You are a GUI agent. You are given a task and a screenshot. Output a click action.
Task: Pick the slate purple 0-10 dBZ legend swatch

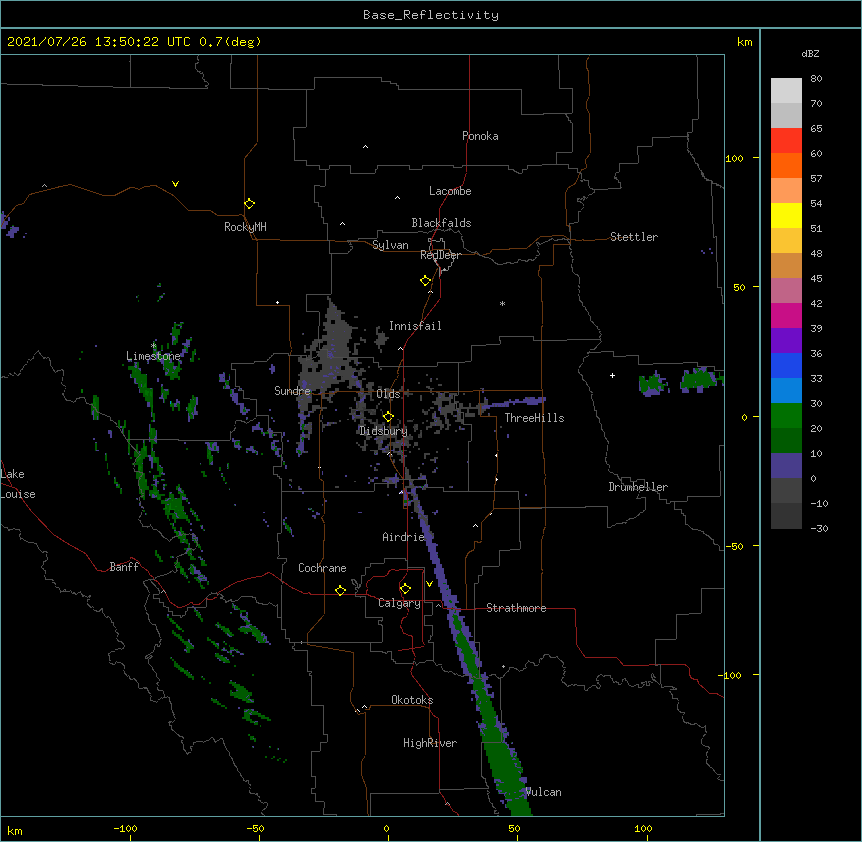click(786, 466)
